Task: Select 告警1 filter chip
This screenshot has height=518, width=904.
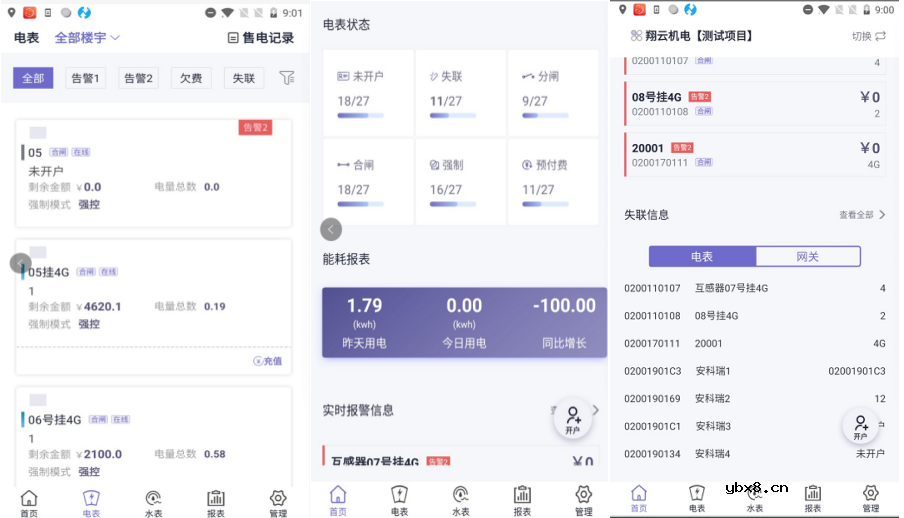Action: pyautogui.click(x=85, y=78)
